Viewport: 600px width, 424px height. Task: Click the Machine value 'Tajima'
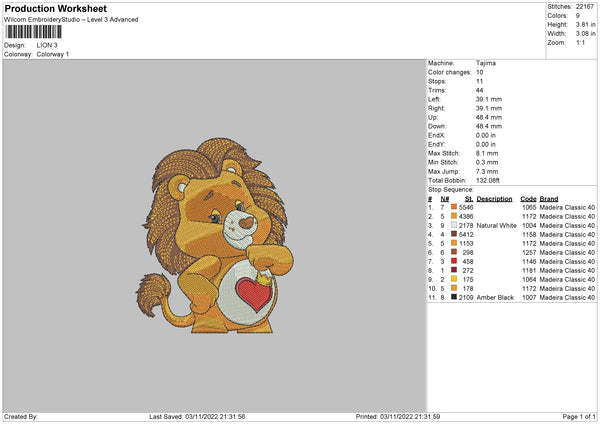point(486,63)
